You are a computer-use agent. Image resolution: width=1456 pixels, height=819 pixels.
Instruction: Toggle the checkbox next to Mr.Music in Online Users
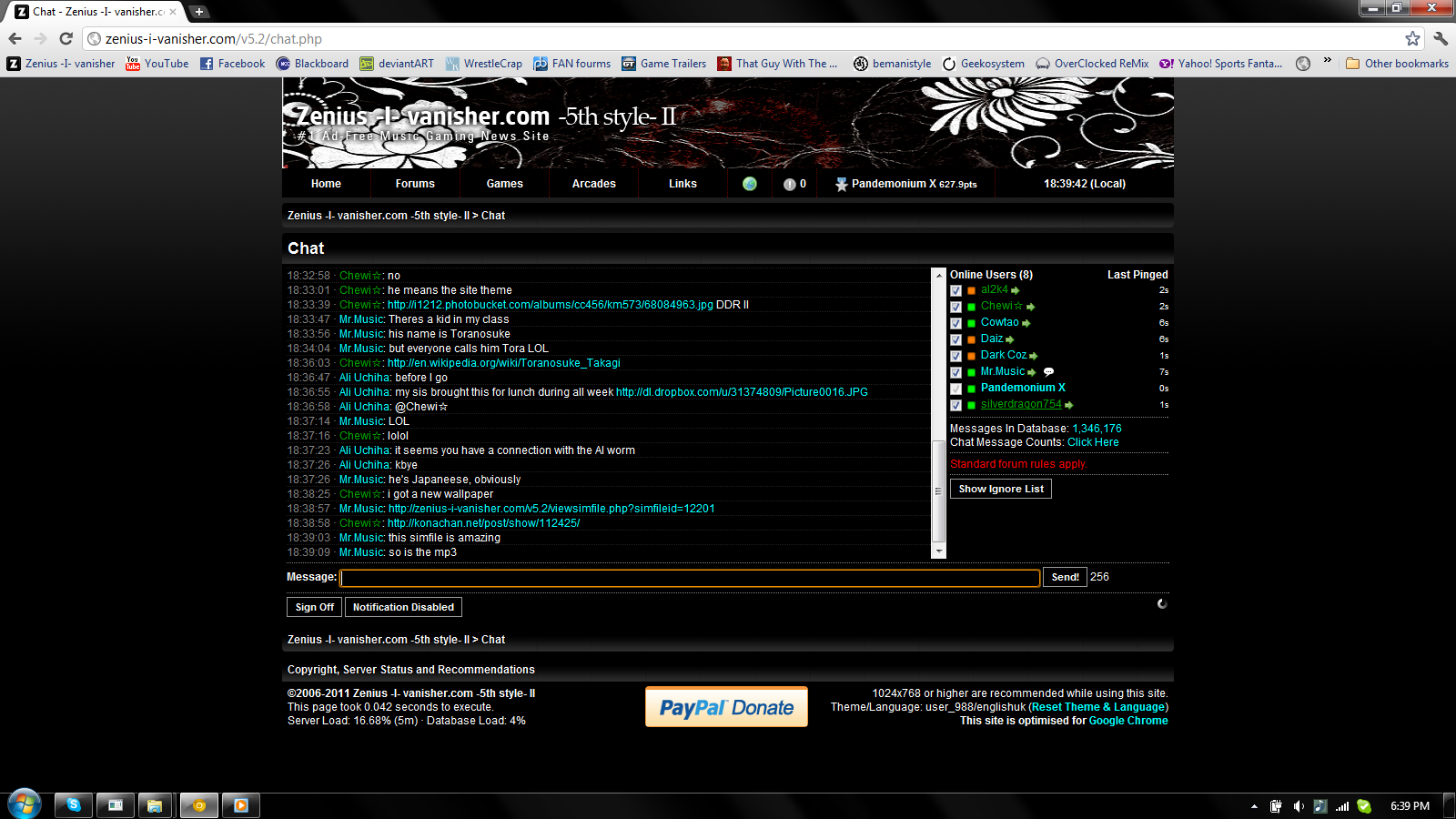click(956, 373)
